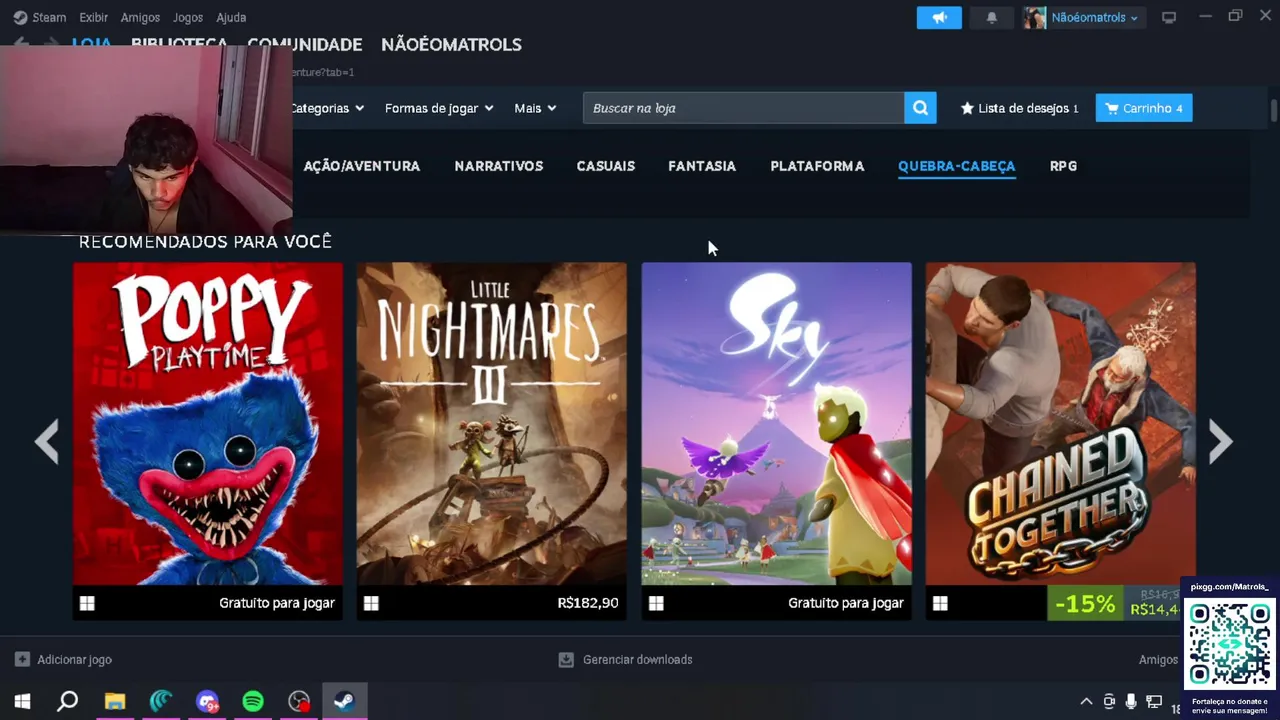1280x720 pixels.
Task: Click the Windows icon under Little Nightmares III
Action: 371,603
